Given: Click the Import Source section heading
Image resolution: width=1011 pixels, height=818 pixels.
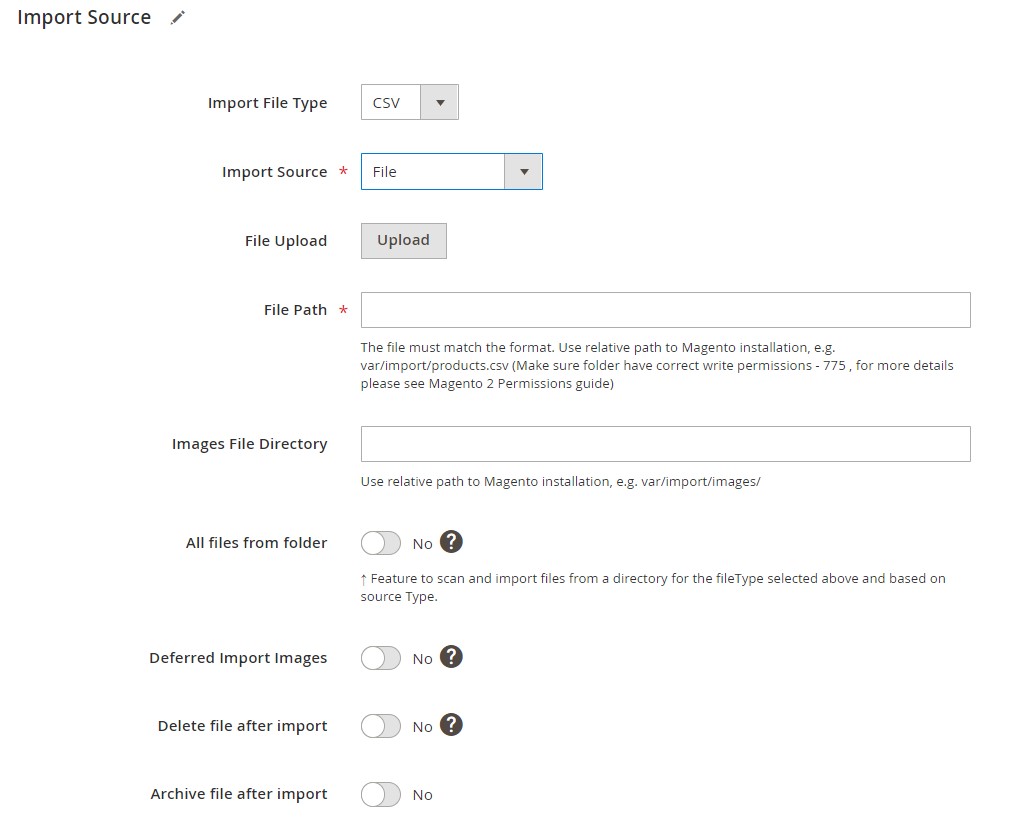Looking at the screenshot, I should pos(84,17).
